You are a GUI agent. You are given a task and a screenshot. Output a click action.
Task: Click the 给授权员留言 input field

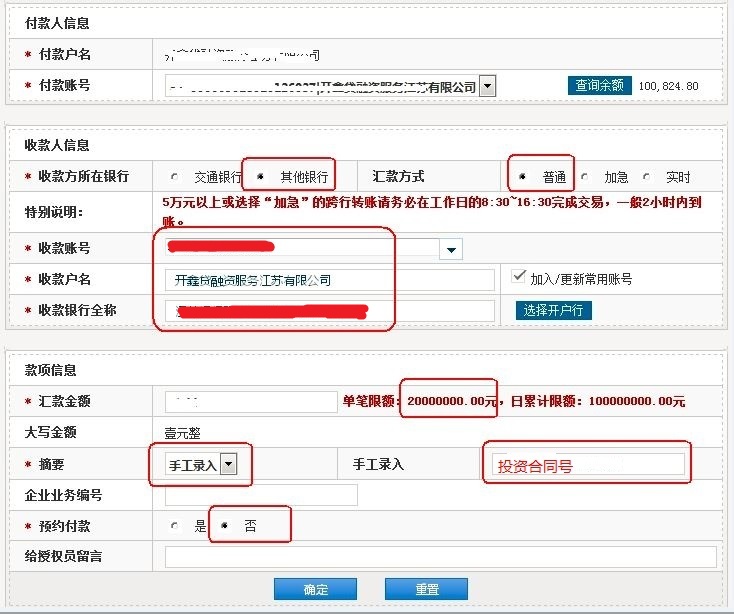click(x=440, y=557)
